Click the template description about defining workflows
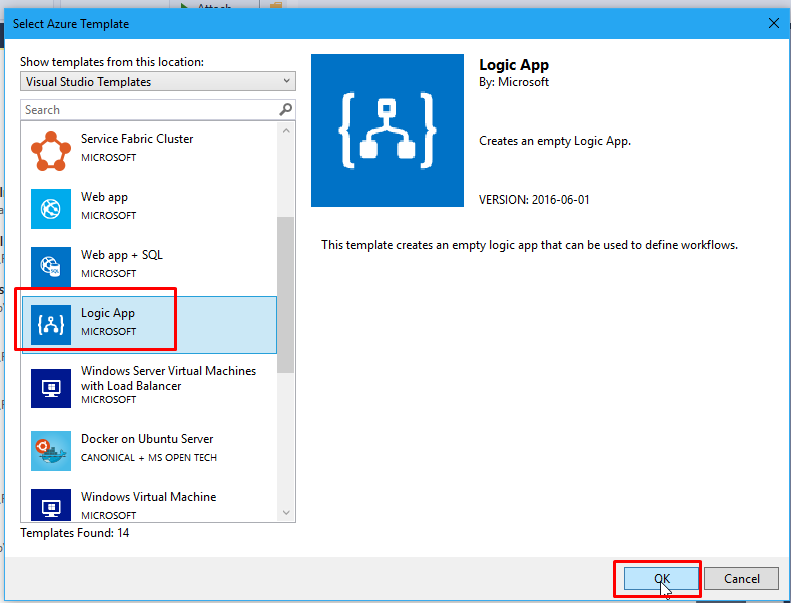The width and height of the screenshot is (791, 603). coord(530,245)
